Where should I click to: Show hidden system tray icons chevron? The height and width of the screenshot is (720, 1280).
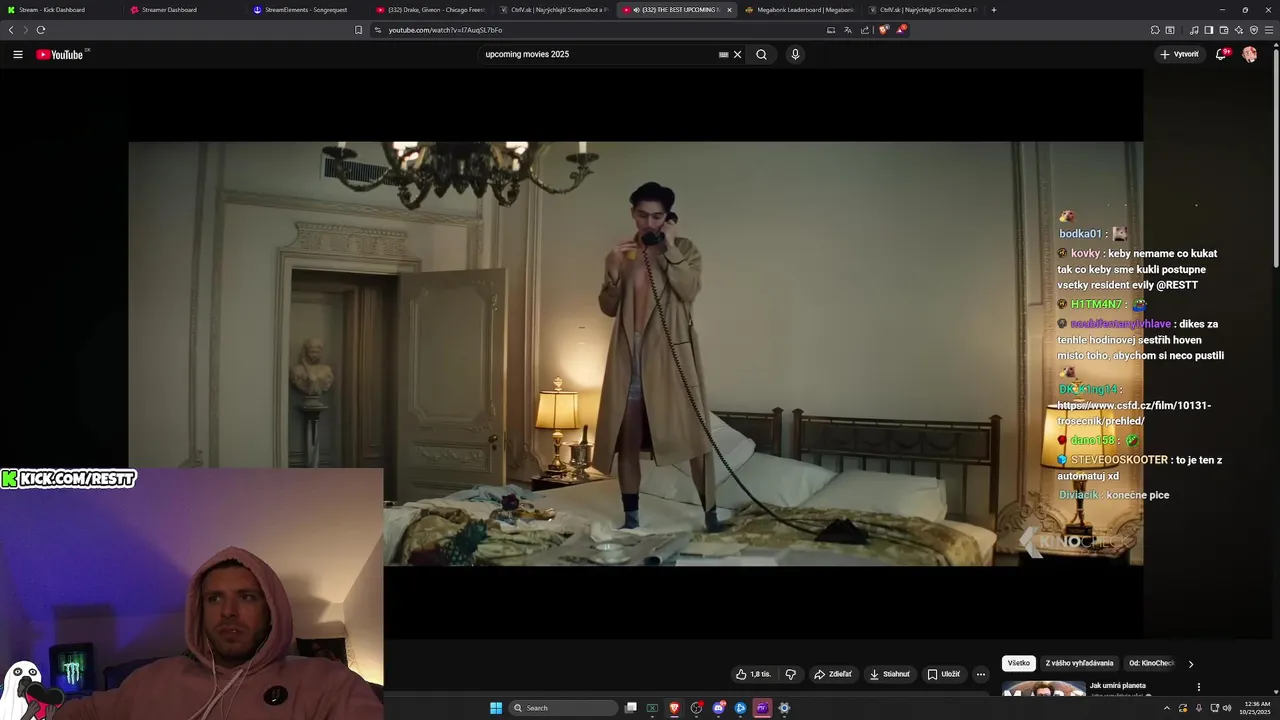[x=1167, y=708]
